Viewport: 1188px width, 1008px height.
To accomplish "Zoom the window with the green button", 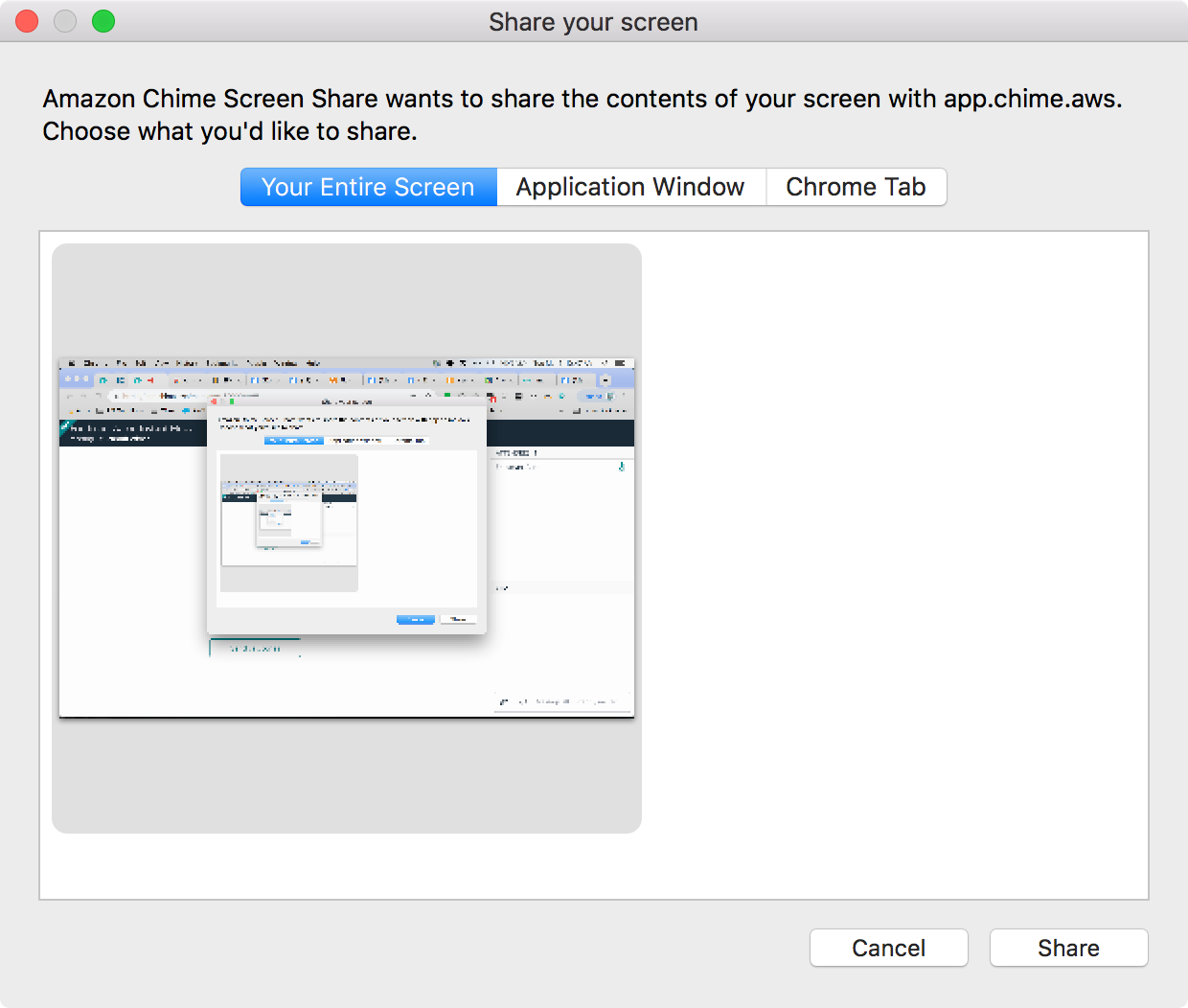I will click(103, 21).
